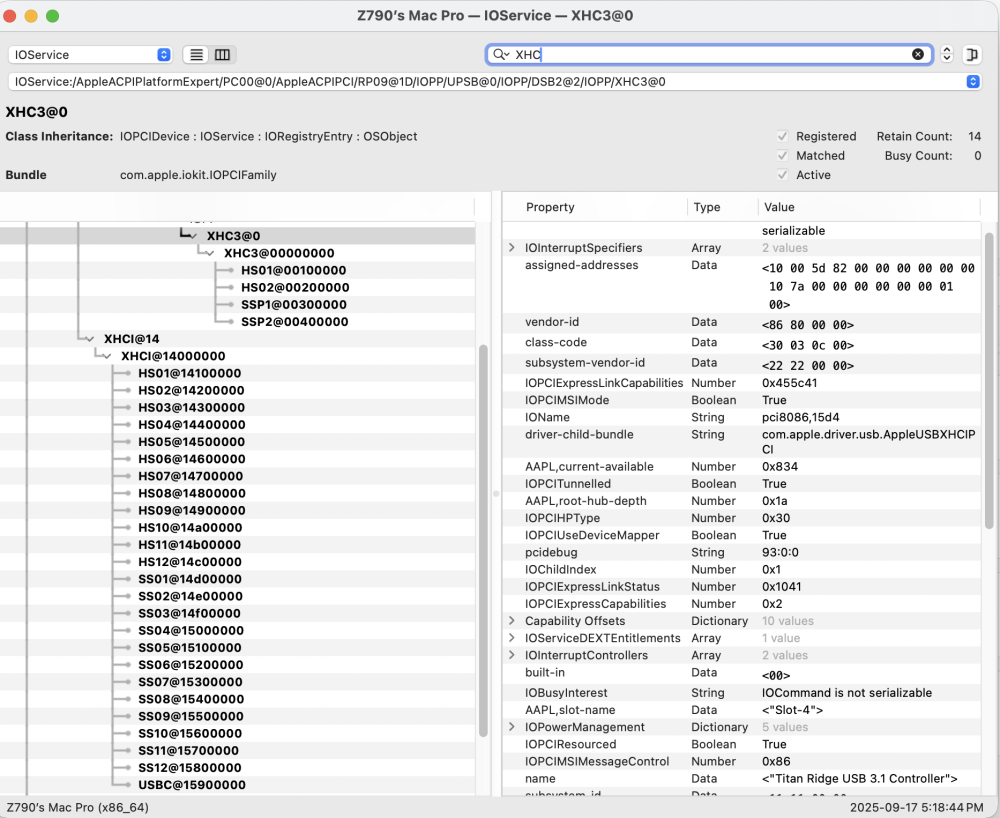The image size is (1000, 818).
Task: Select the SS04@15000000 port entry
Action: (x=191, y=631)
